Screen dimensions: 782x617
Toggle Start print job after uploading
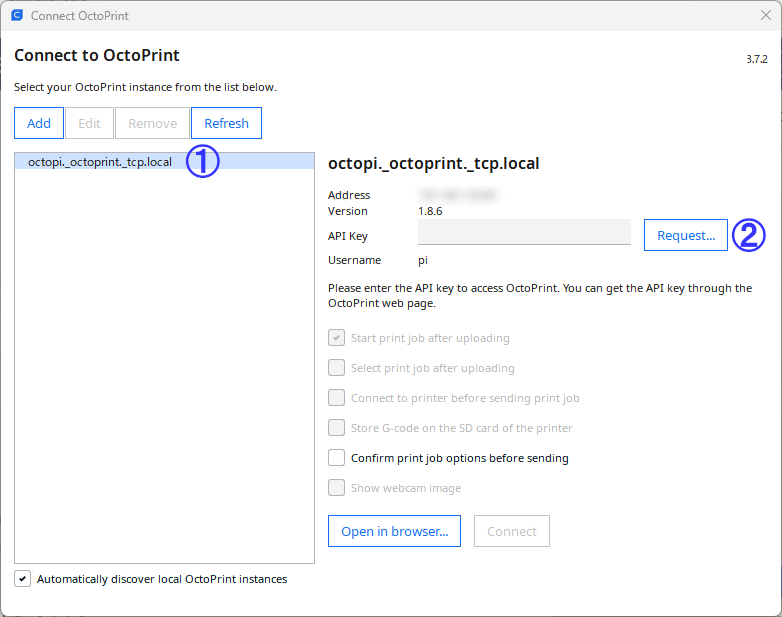(x=337, y=338)
